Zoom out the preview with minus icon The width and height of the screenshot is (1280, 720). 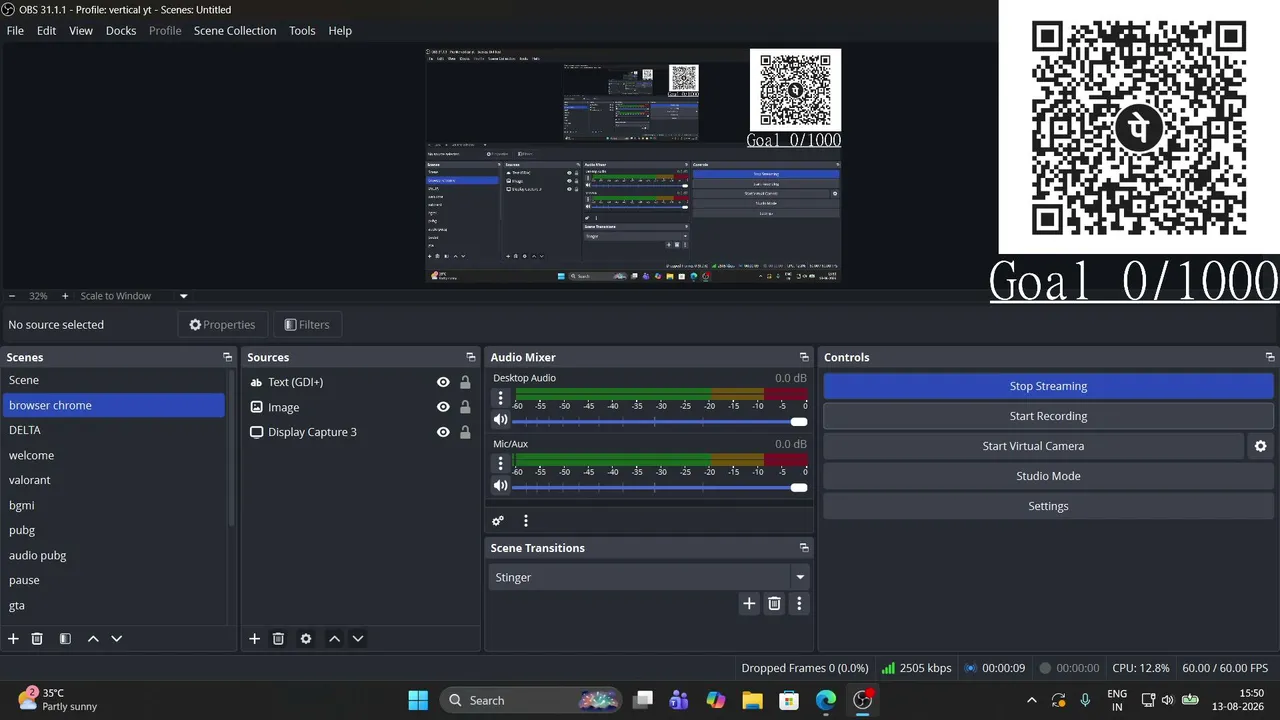(12, 296)
